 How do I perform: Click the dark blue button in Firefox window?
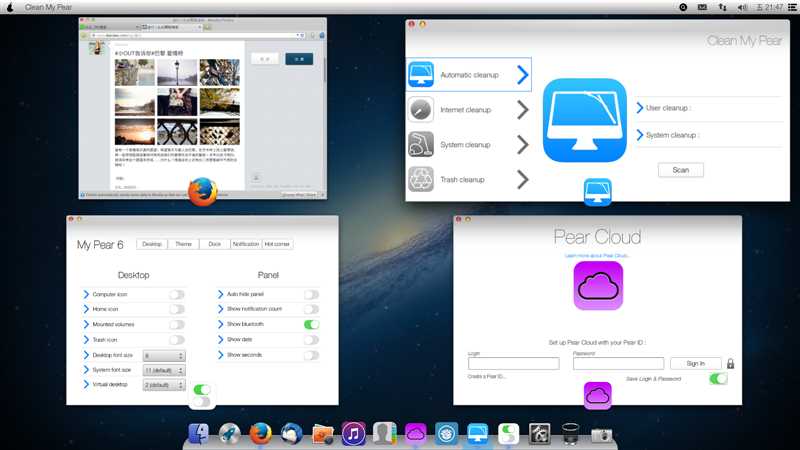tap(299, 59)
